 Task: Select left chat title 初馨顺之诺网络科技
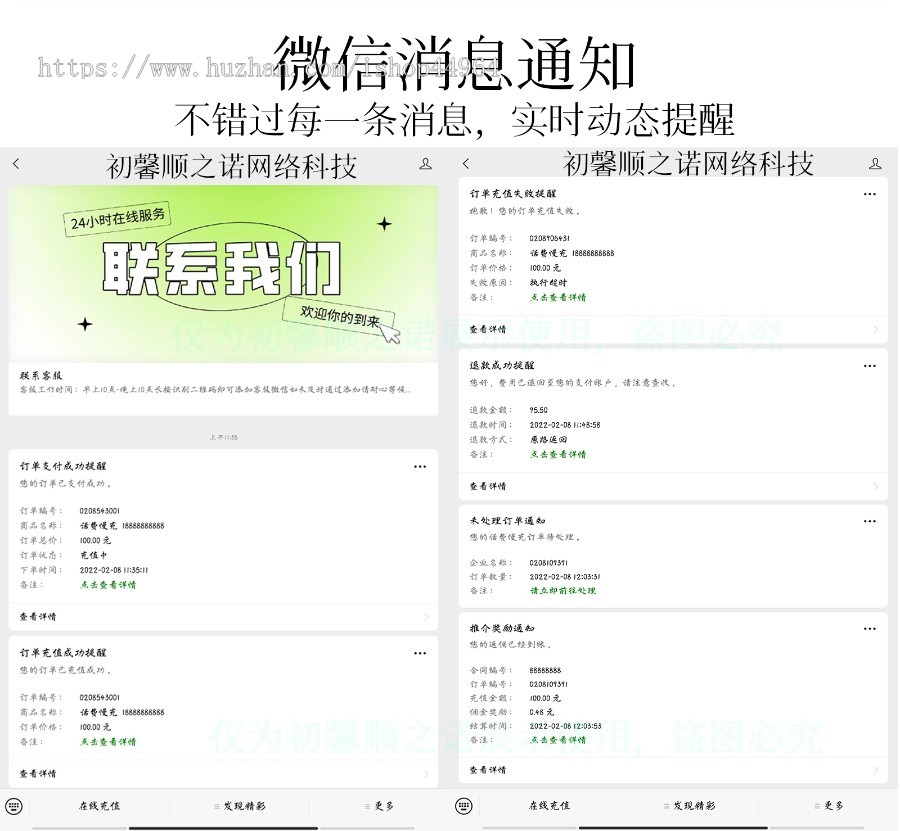[232, 166]
